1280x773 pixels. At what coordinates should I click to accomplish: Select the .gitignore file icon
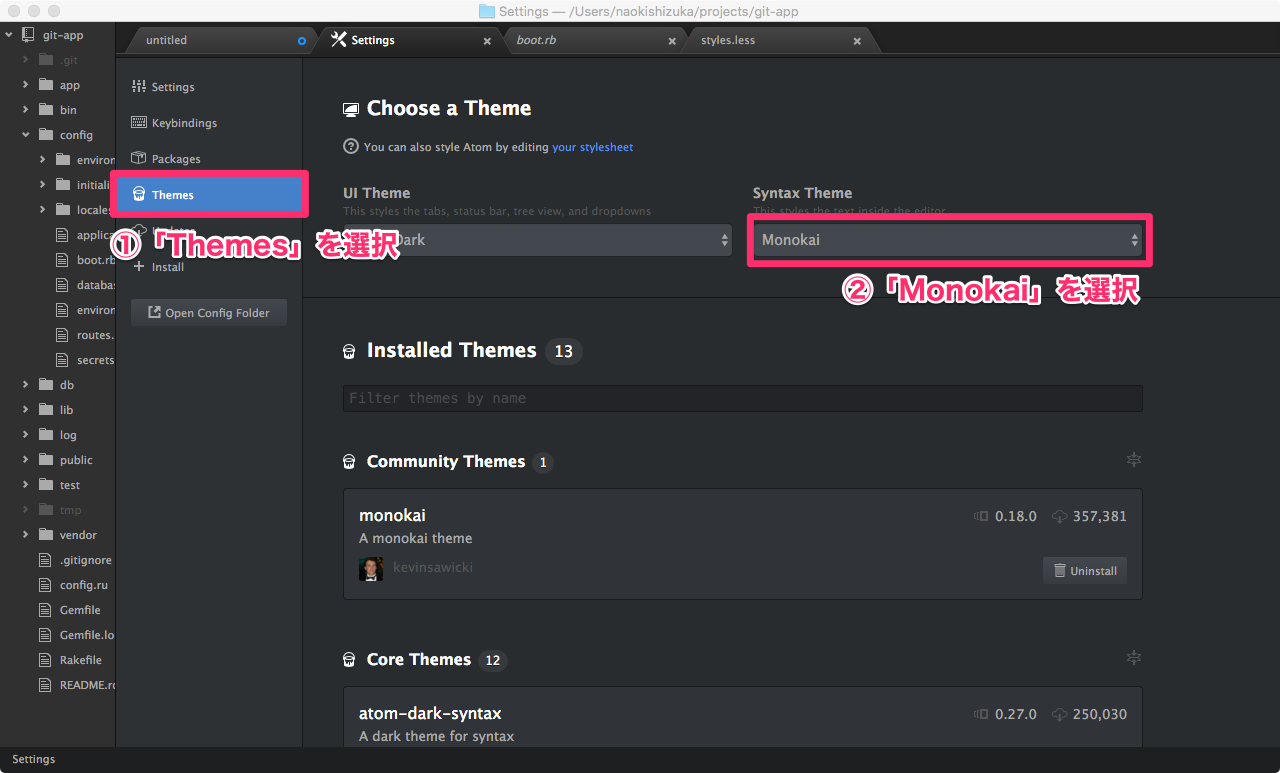[x=44, y=560]
